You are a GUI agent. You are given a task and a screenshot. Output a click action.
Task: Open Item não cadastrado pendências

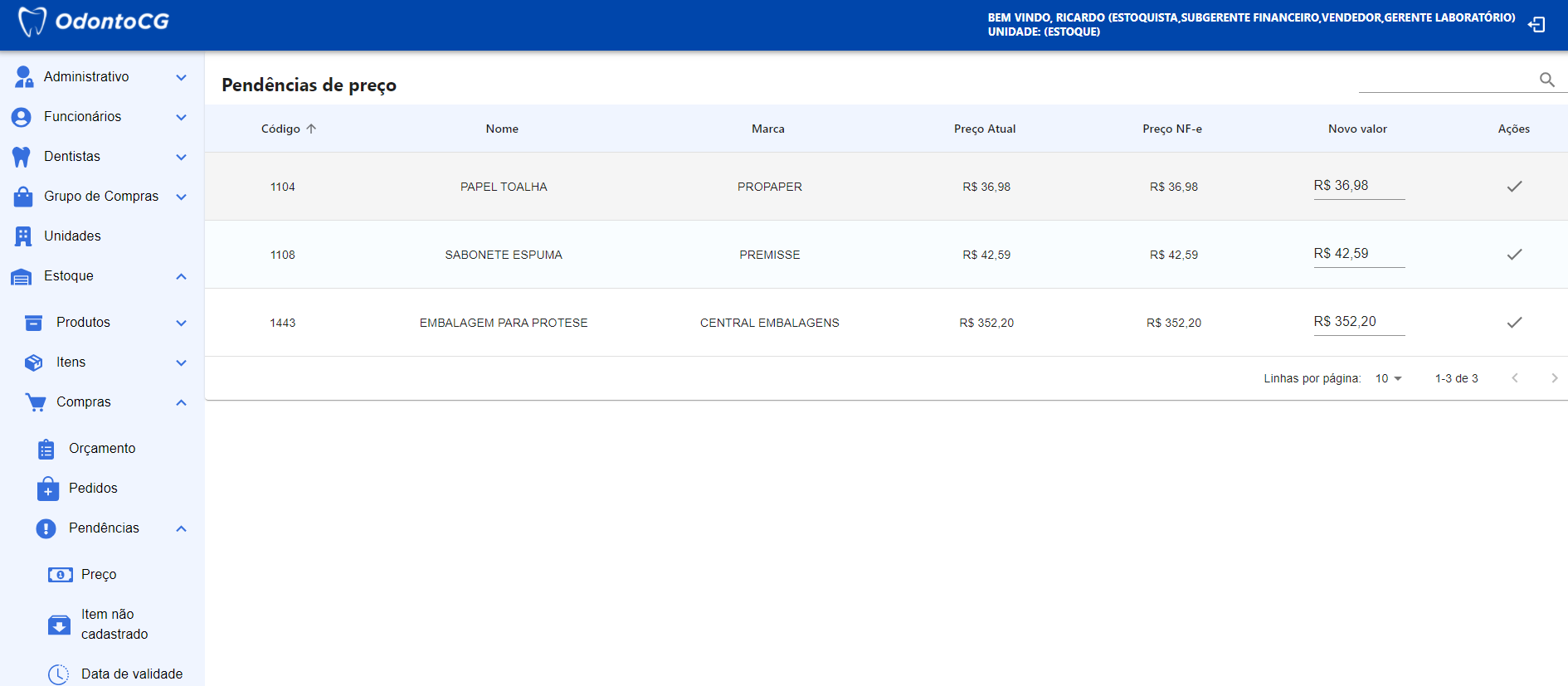tap(114, 624)
